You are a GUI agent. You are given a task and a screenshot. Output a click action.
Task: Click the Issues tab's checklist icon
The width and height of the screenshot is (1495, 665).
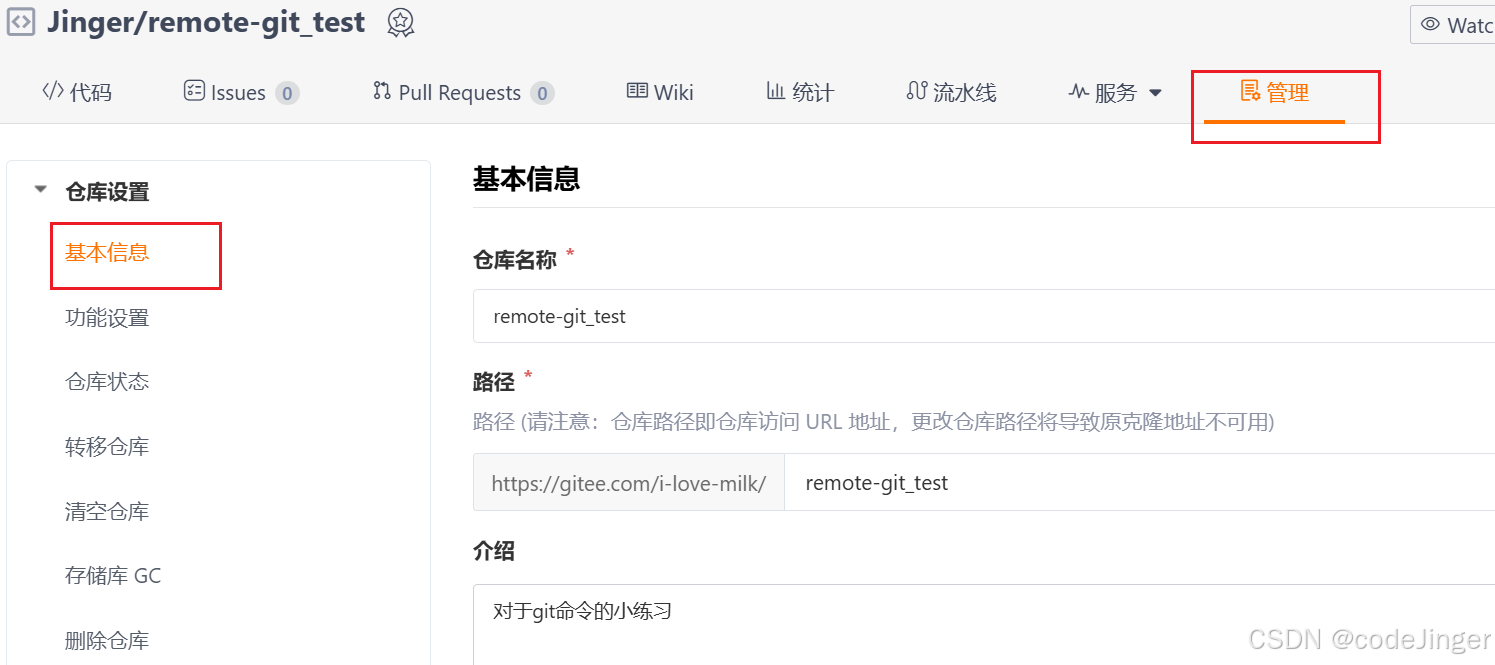click(194, 91)
